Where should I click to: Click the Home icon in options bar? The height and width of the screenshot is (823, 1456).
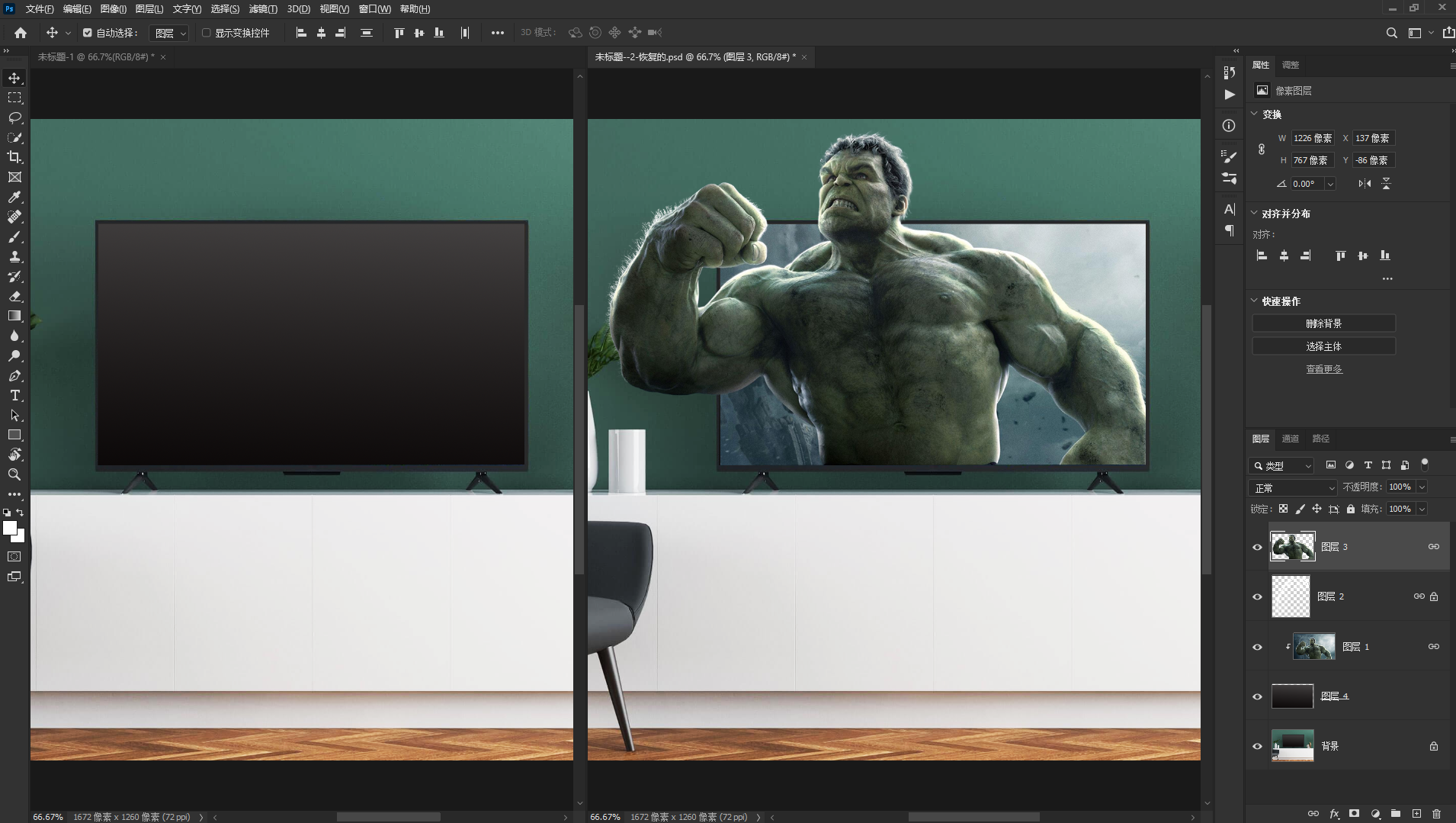[x=21, y=33]
